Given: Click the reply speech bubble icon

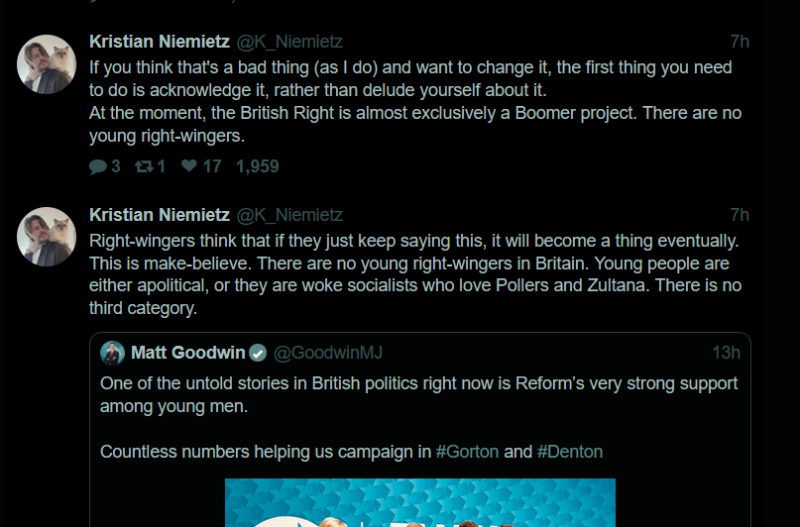Looking at the screenshot, I should pyautogui.click(x=98, y=167).
